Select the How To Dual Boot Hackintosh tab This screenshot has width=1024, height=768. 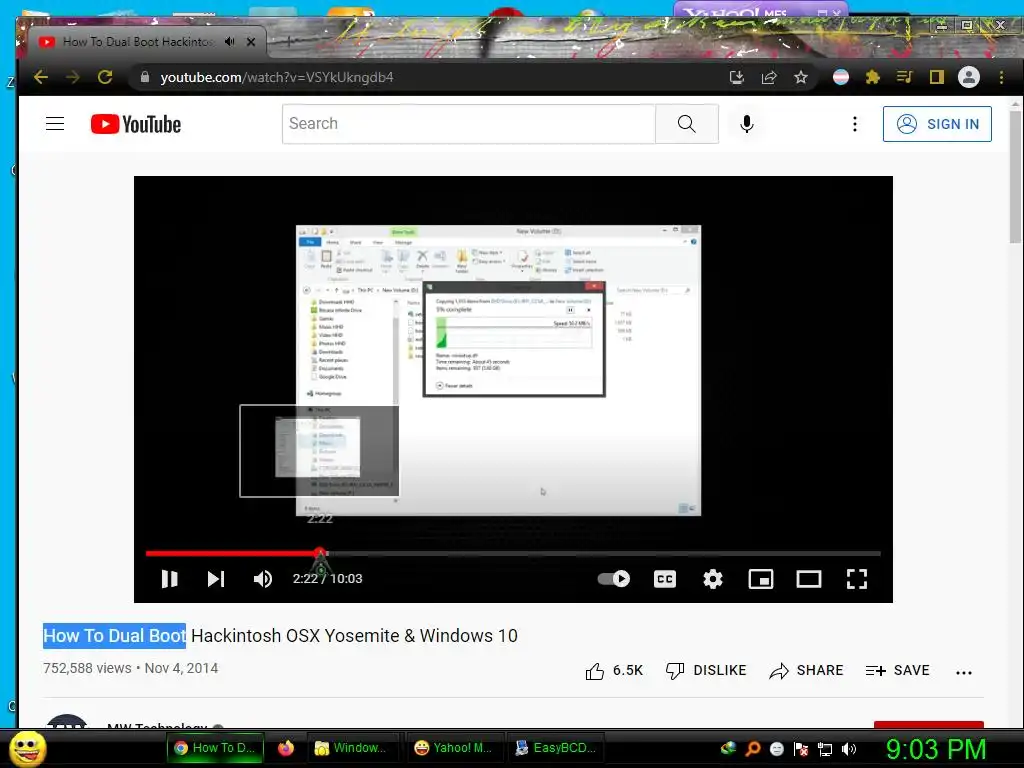(x=138, y=42)
